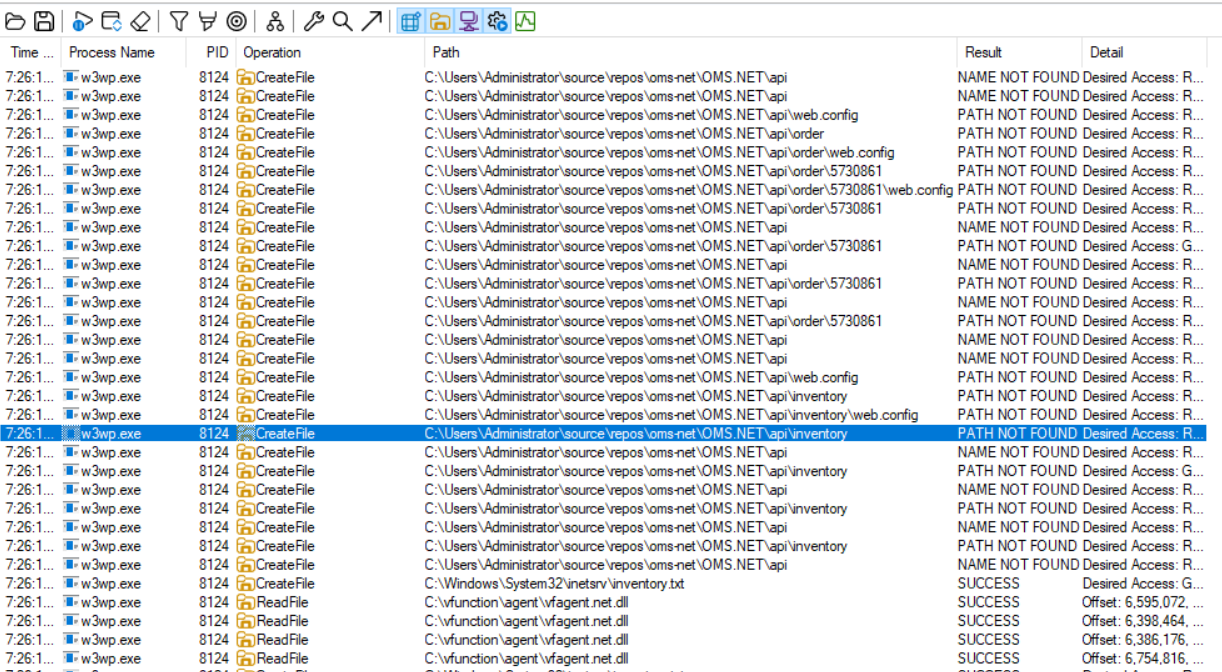Screen dimensions: 1222x672
Task: Click the Highlight toolbar icon
Action: coord(207,21)
